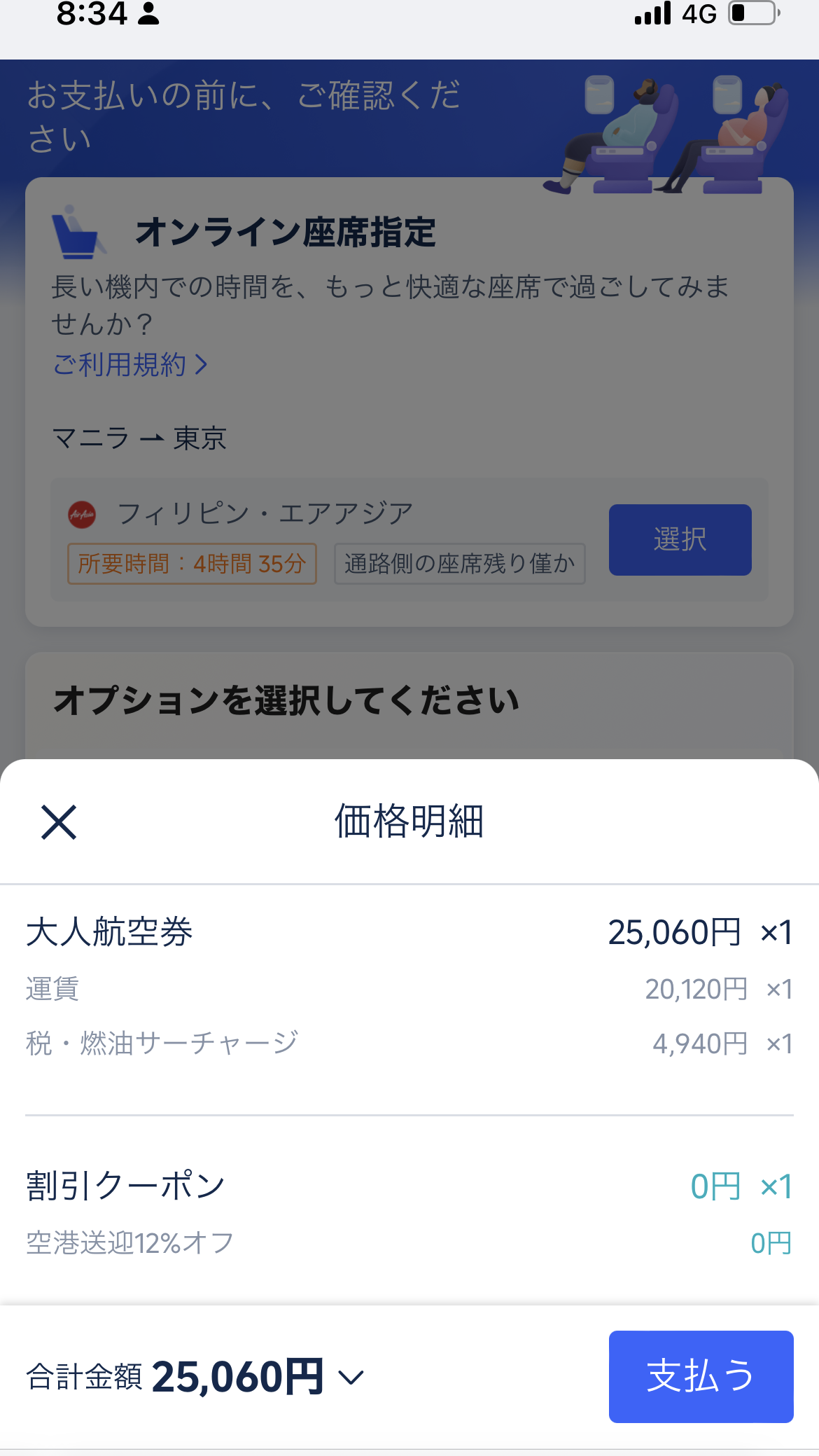The width and height of the screenshot is (819, 1456).
Task: Tap the 合計金額 25,060円 total amount
Action: [175, 1377]
